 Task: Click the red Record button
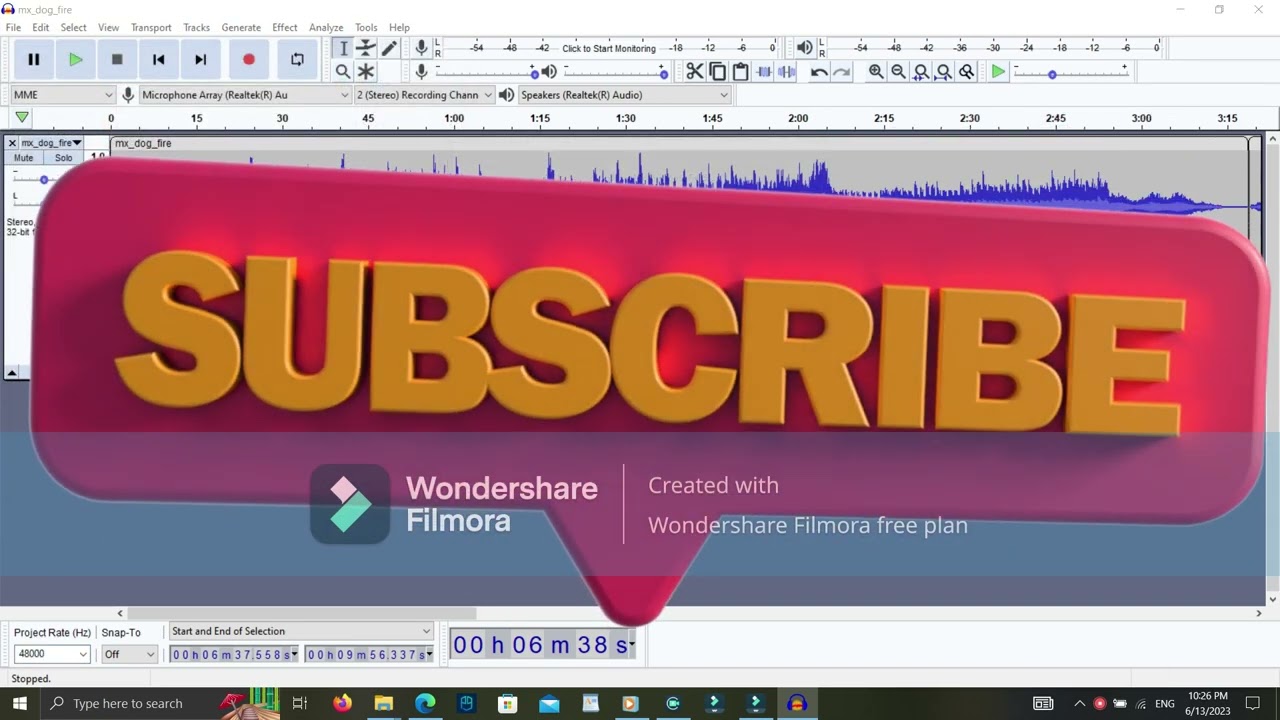(x=249, y=60)
